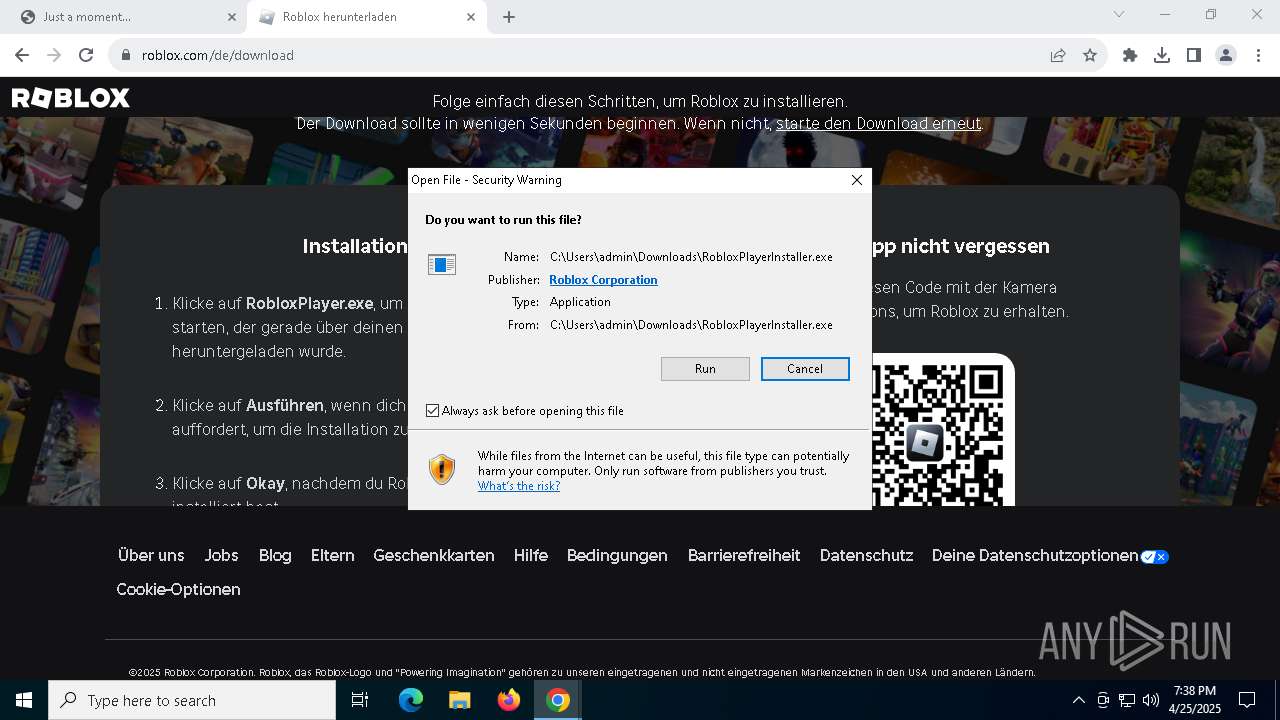Open 'Datenschutz' footer link
Viewport: 1280px width, 720px height.
tap(867, 555)
